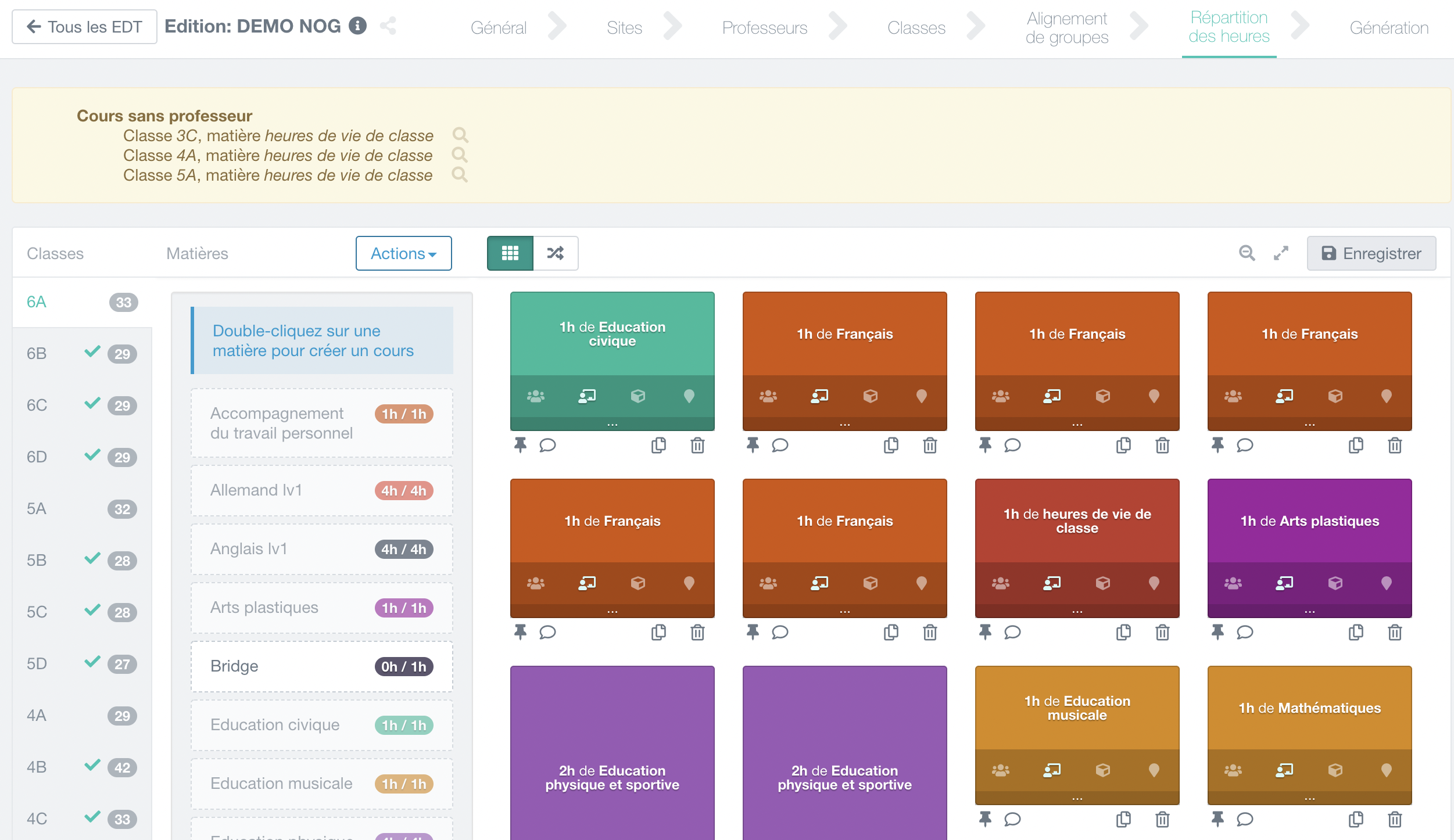Add comment on the Mathématiques course card
The width and height of the screenshot is (1454, 840).
point(1245,819)
